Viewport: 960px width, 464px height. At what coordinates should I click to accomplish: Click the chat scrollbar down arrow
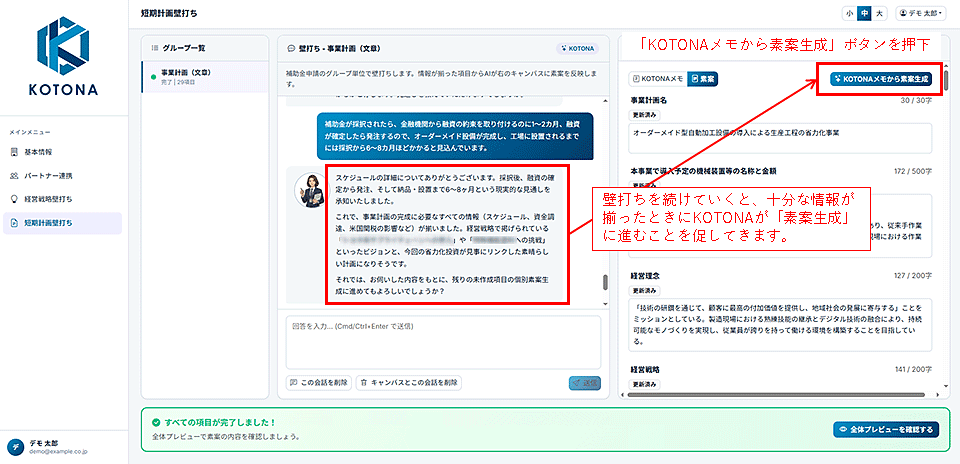point(605,303)
